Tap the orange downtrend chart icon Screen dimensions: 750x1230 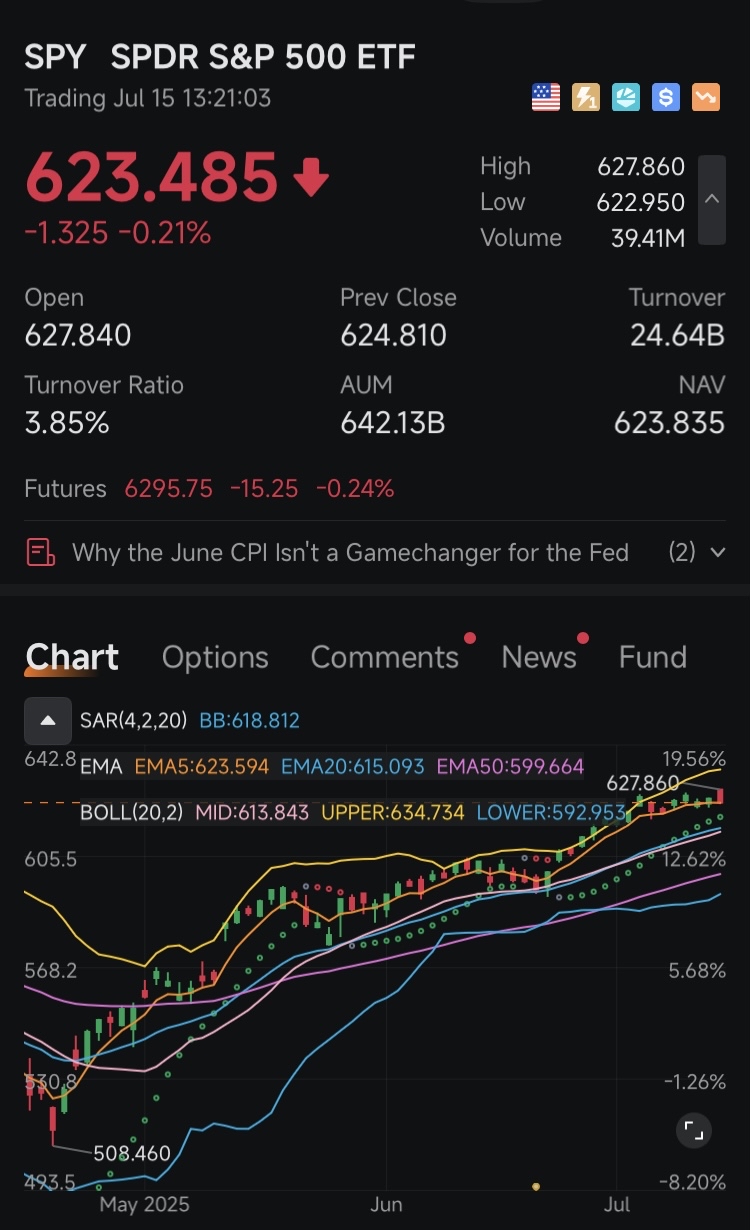706,97
